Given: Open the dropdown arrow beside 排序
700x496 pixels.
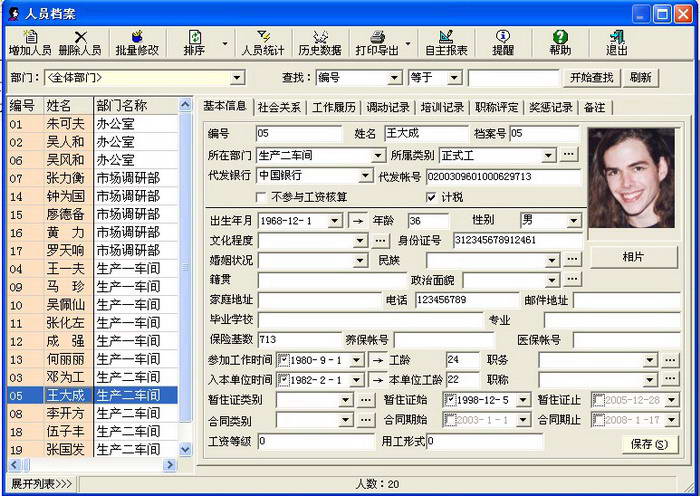Looking at the screenshot, I should [x=225, y=44].
